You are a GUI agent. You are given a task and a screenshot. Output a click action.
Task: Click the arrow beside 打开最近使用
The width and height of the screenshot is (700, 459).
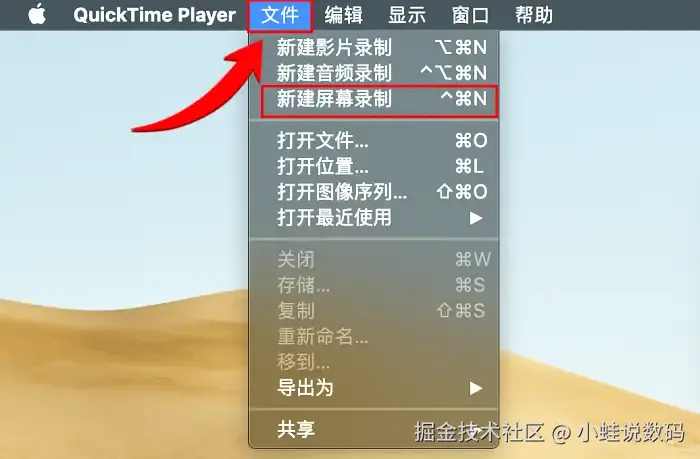click(476, 218)
